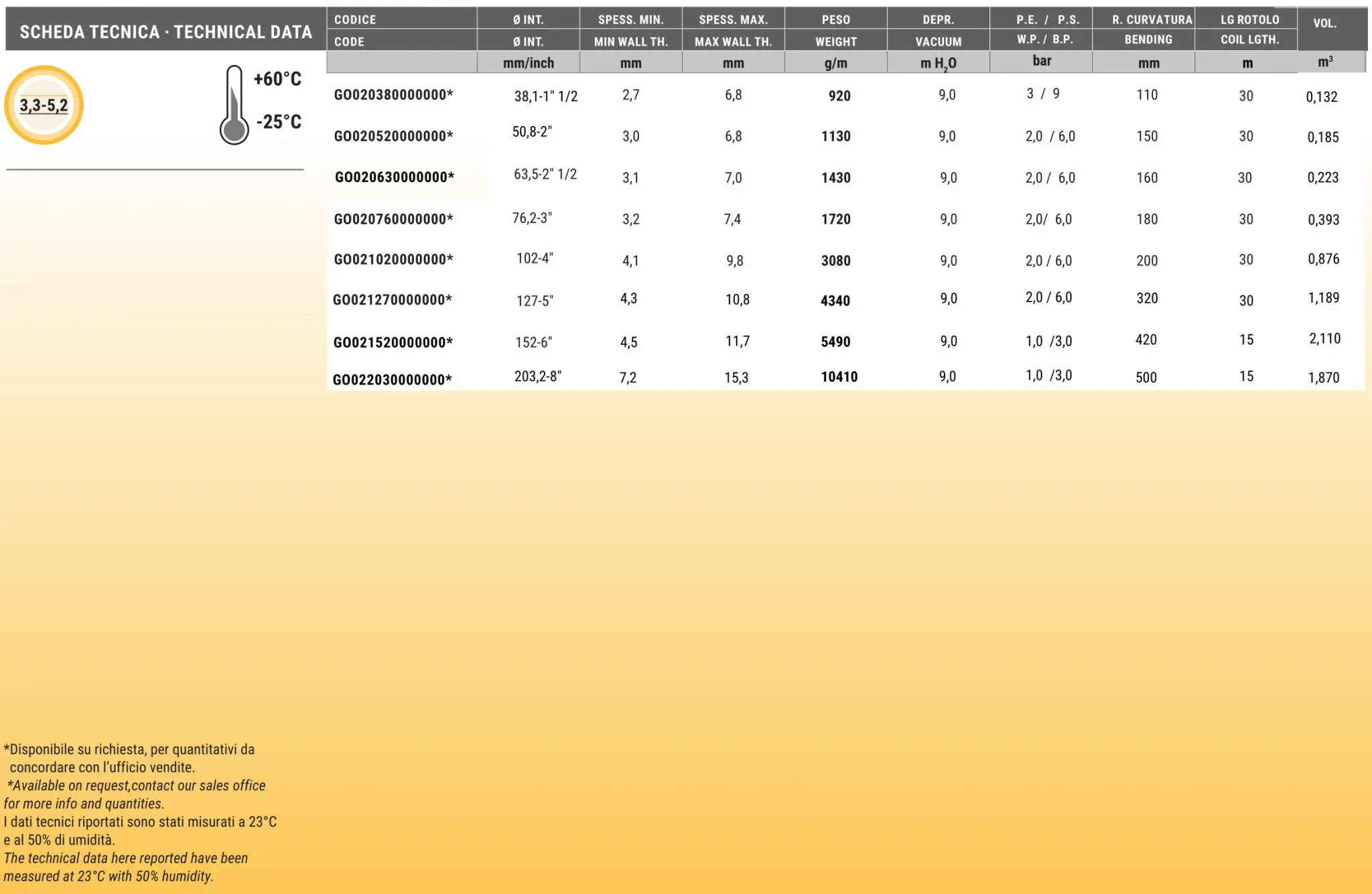Screen dimensions: 1372x894
Task: Click the VOL. column header
Action: point(1324,24)
